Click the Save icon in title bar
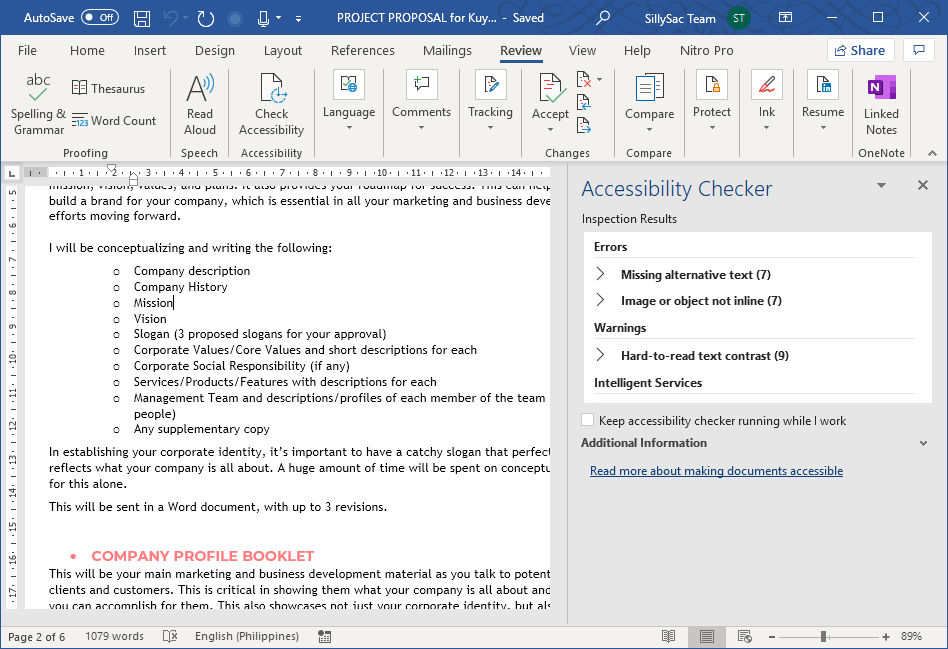948x649 pixels. [x=142, y=18]
